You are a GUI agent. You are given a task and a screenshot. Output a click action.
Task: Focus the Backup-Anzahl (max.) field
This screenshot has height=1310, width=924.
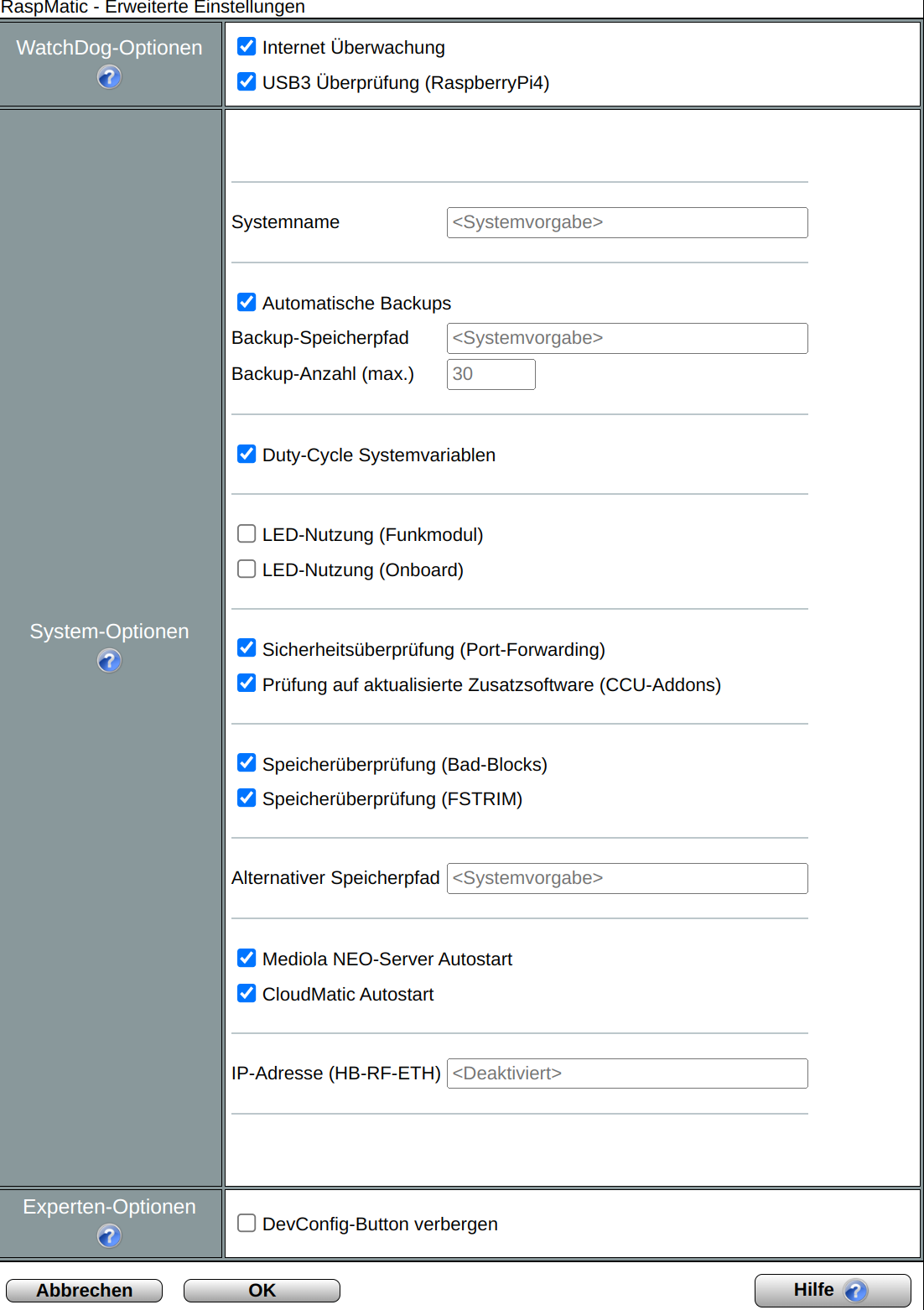pos(491,374)
